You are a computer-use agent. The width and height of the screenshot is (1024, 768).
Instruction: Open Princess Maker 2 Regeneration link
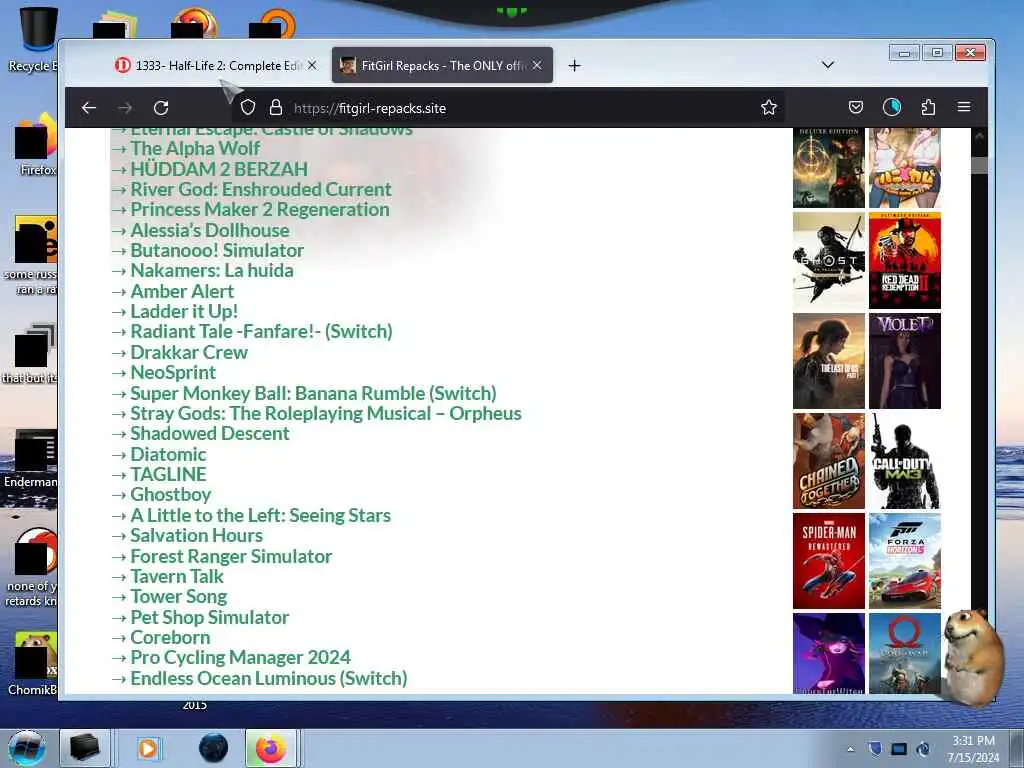point(259,209)
